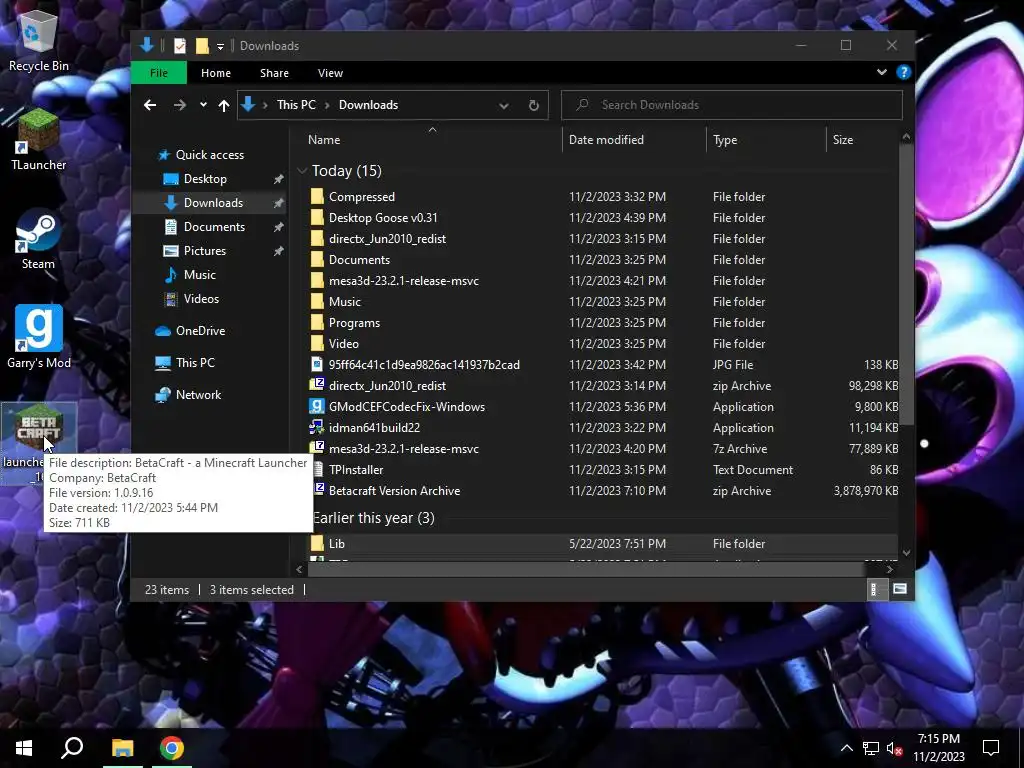Switch to the View ribbon tab
1024x768 pixels.
point(330,73)
